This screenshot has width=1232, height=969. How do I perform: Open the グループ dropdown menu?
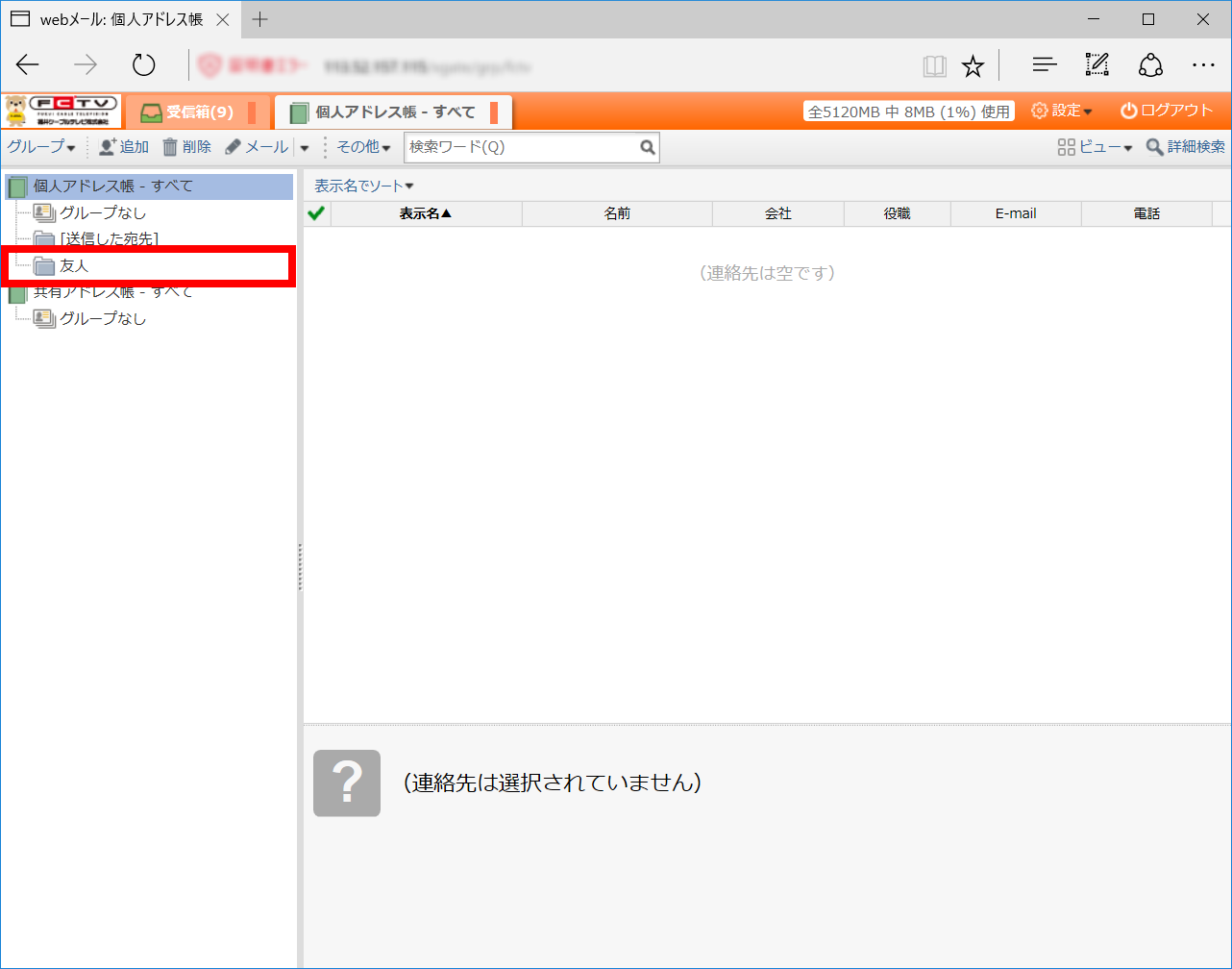tap(41, 147)
